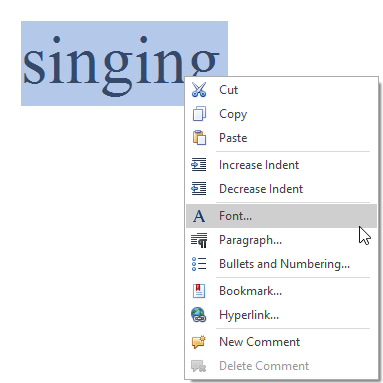
Task: Click the Font letter A icon
Action: click(x=199, y=216)
